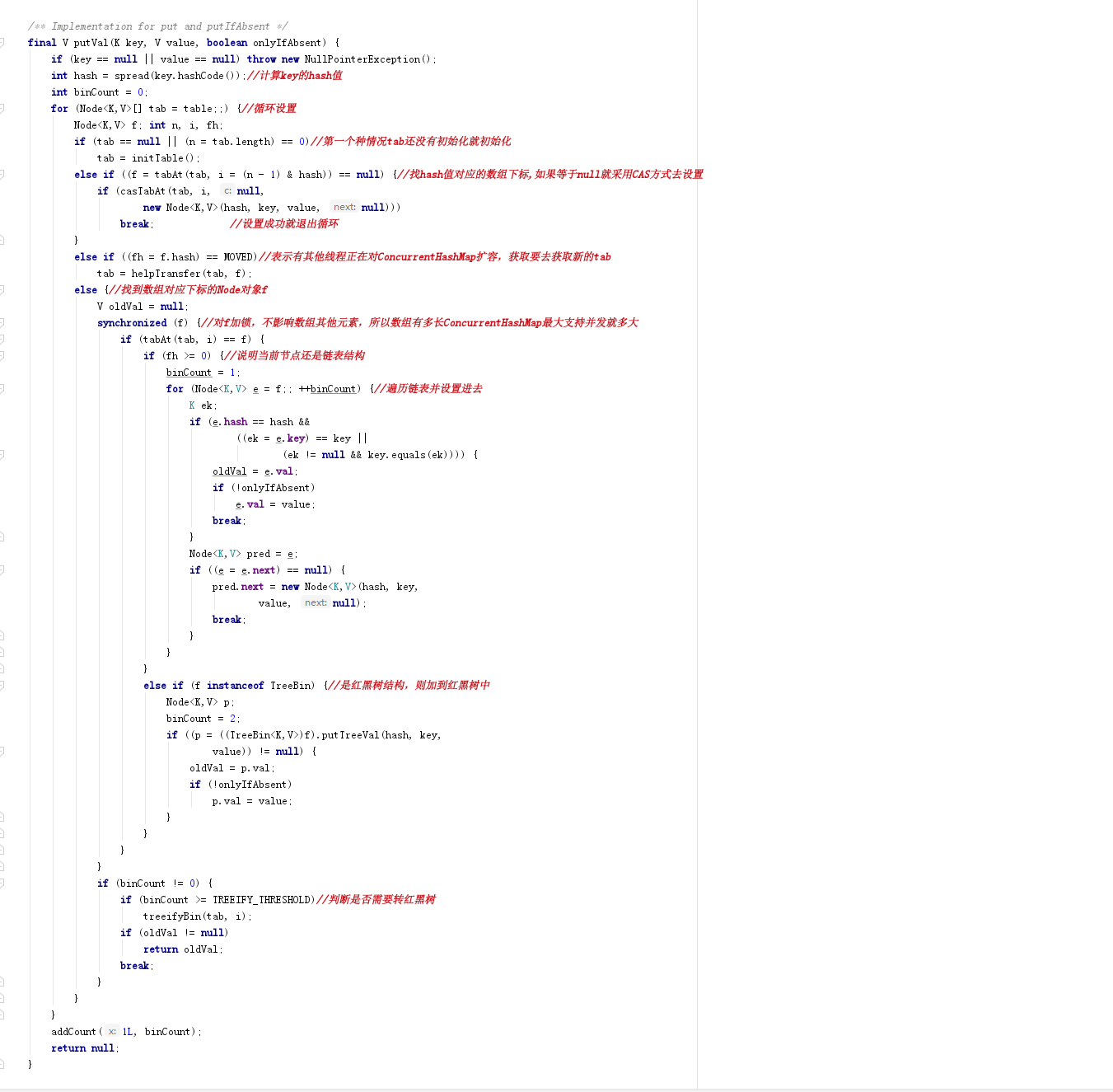Collapse the putVal method using its gutter fold arrow

(x=2, y=42)
